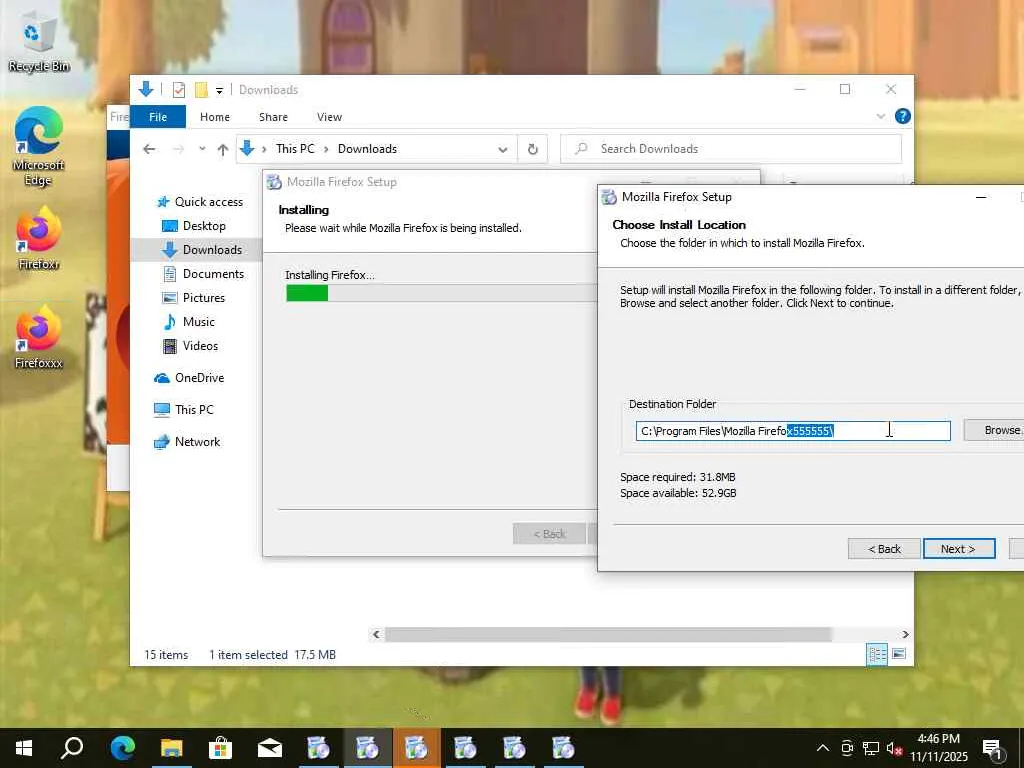Viewport: 1024px width, 768px height.
Task: Switch to the large icons view in the status bar
Action: coord(899,654)
